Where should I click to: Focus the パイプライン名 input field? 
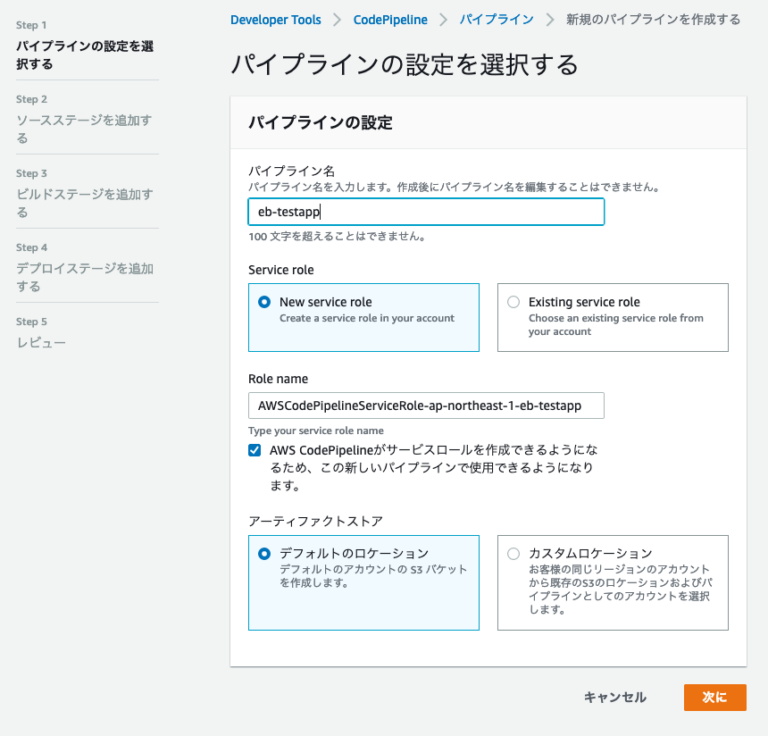tap(426, 212)
